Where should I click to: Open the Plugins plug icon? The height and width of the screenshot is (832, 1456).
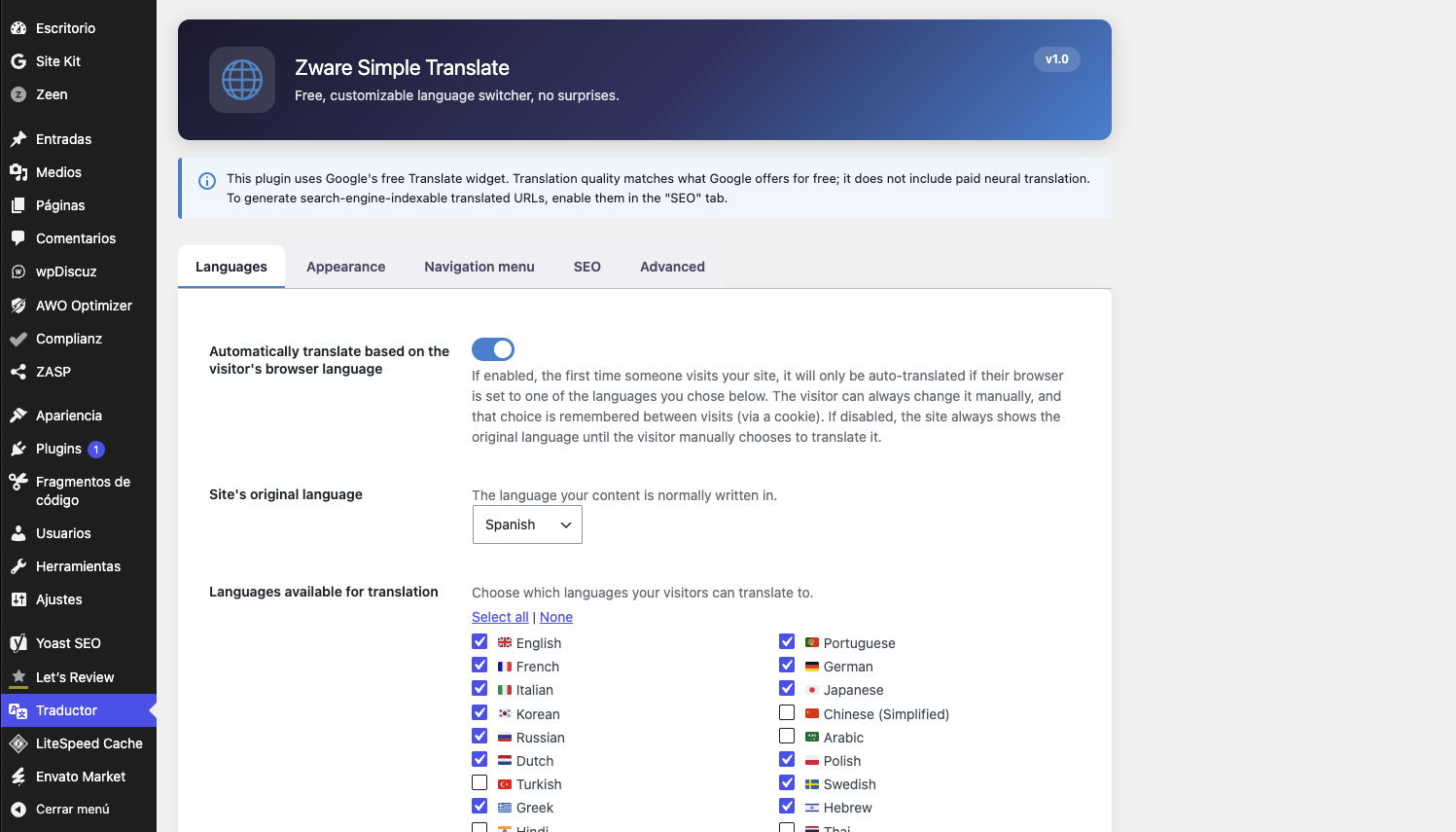18,449
